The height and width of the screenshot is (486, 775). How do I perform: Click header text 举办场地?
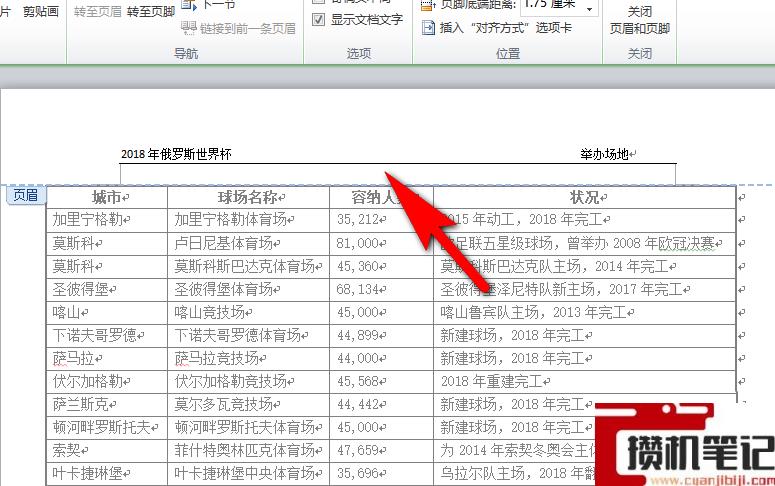[x=604, y=154]
